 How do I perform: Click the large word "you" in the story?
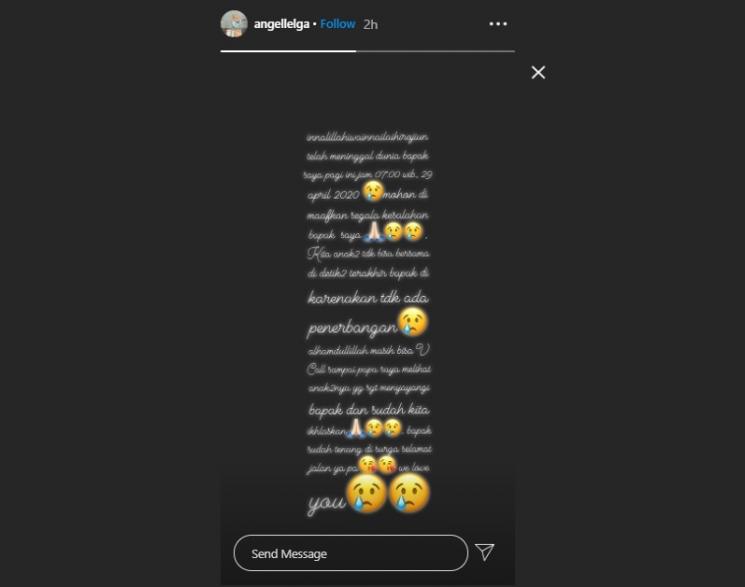[x=326, y=503]
